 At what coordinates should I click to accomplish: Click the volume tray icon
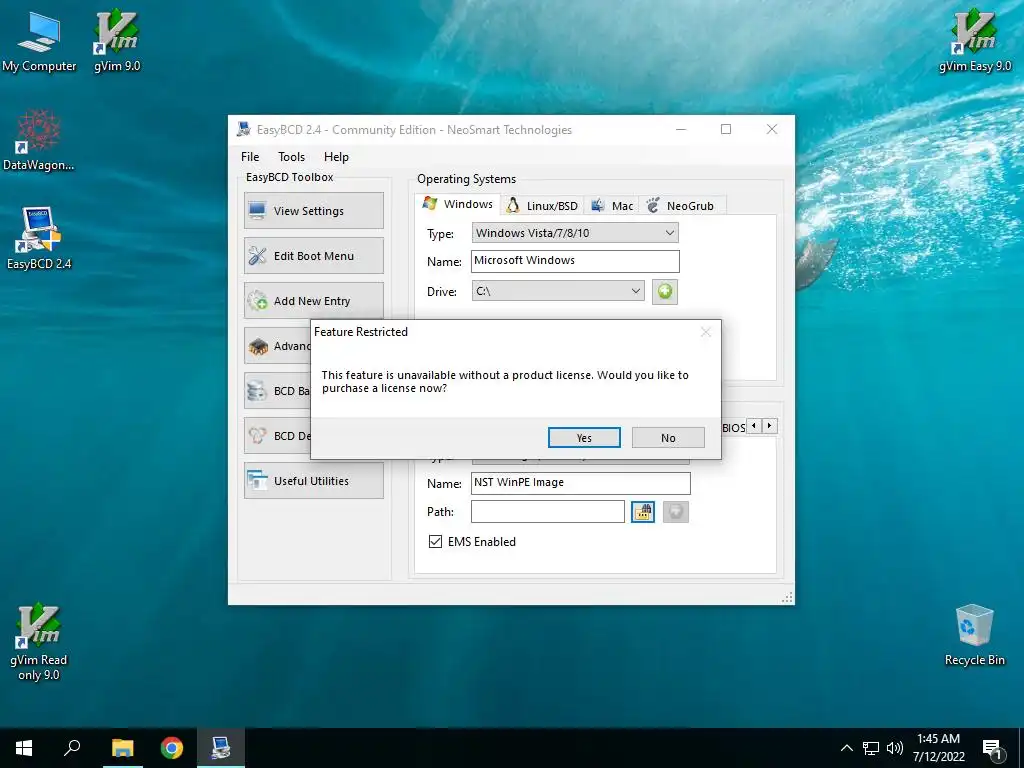pos(895,748)
